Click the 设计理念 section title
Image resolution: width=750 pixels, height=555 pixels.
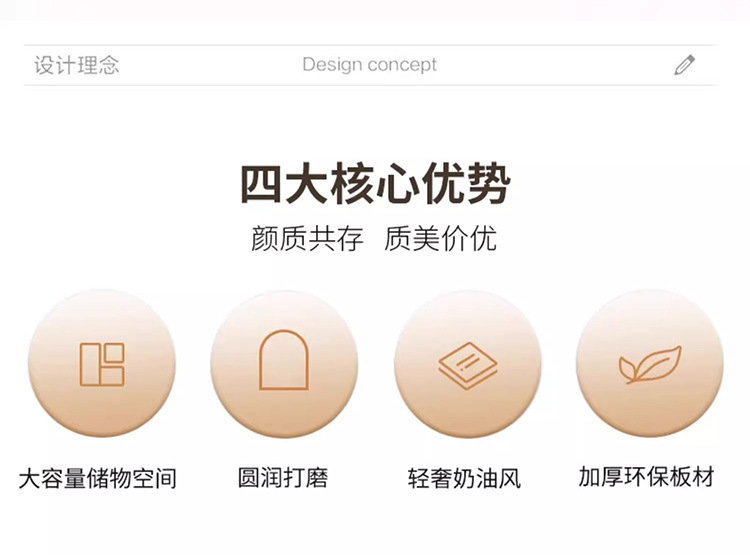pyautogui.click(x=77, y=65)
